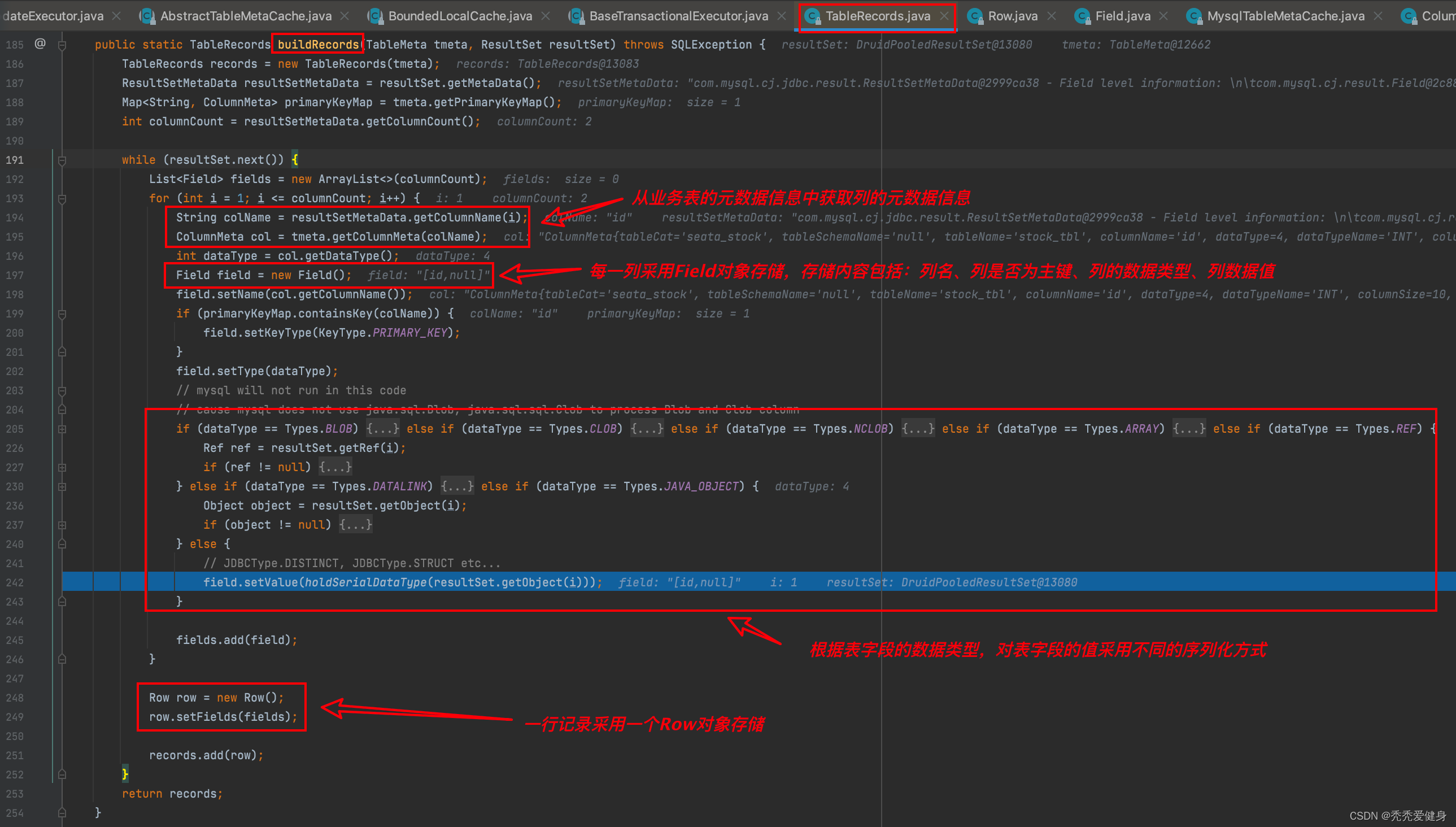
Task: Click 'getColumnMeta' call on line 195
Action: [376, 237]
